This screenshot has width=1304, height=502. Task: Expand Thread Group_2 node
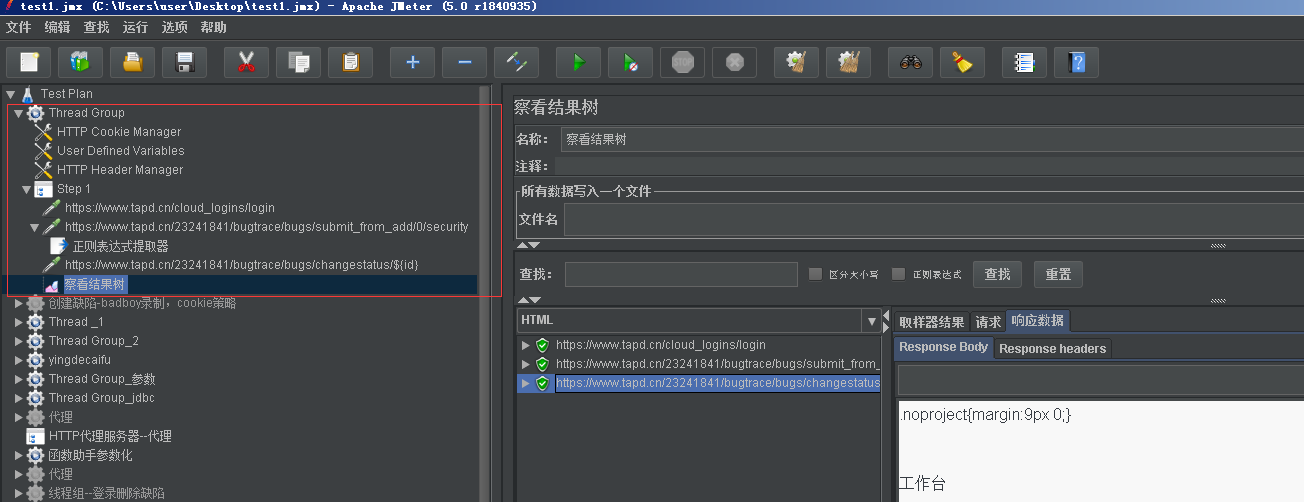[18, 341]
